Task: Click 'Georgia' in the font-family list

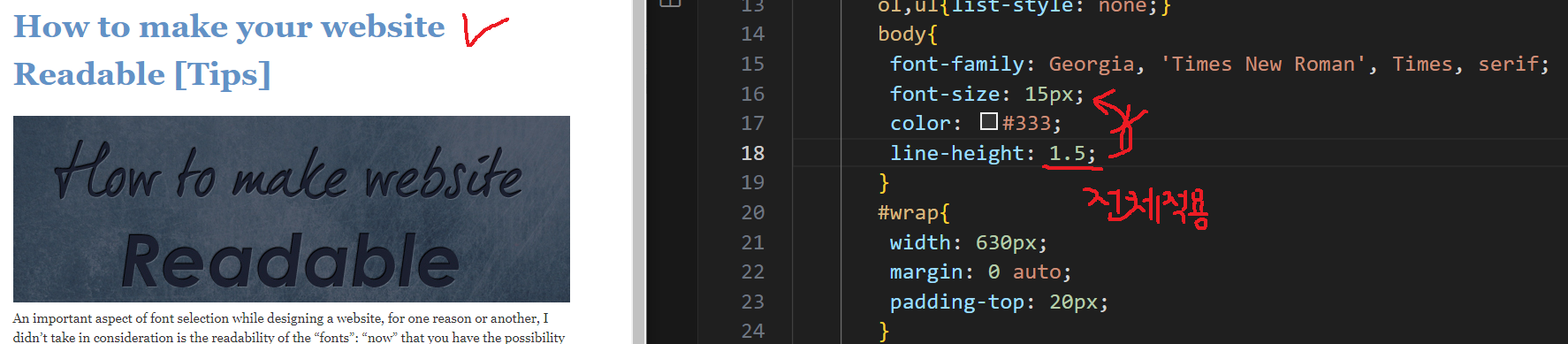Action: (1092, 64)
